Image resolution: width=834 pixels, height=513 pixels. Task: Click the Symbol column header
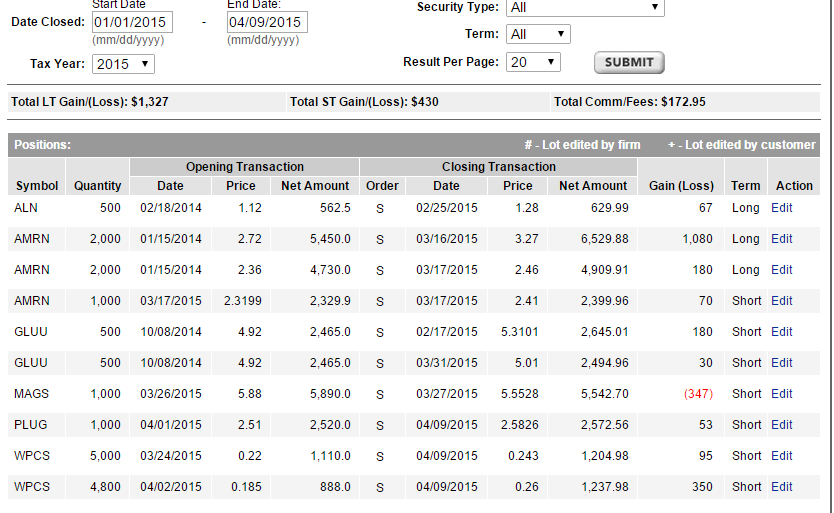pyautogui.click(x=37, y=185)
